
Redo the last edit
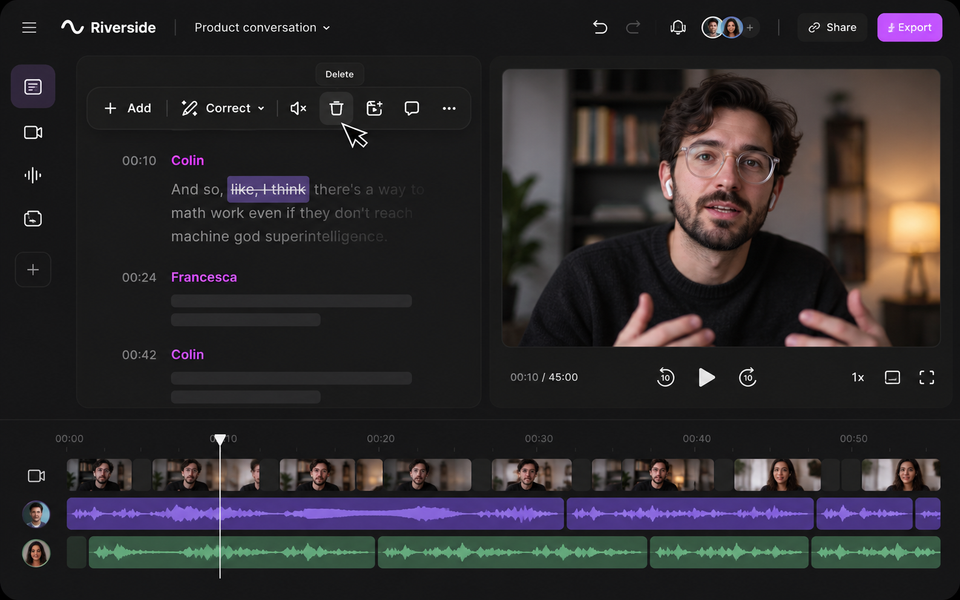633,28
